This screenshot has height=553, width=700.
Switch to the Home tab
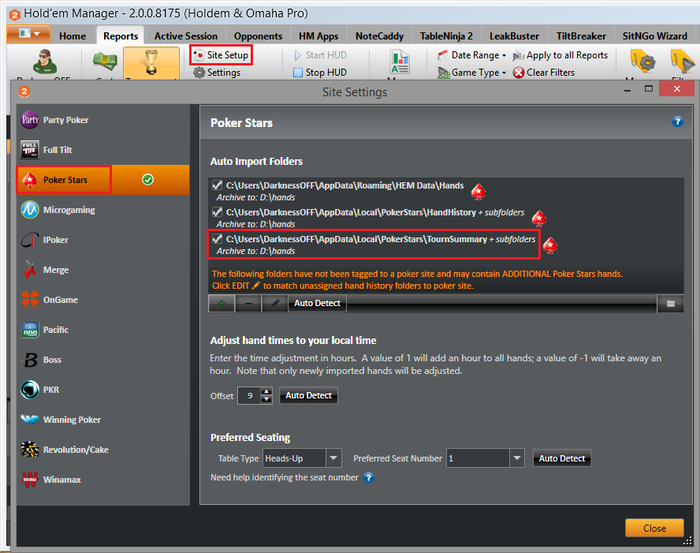(x=72, y=36)
